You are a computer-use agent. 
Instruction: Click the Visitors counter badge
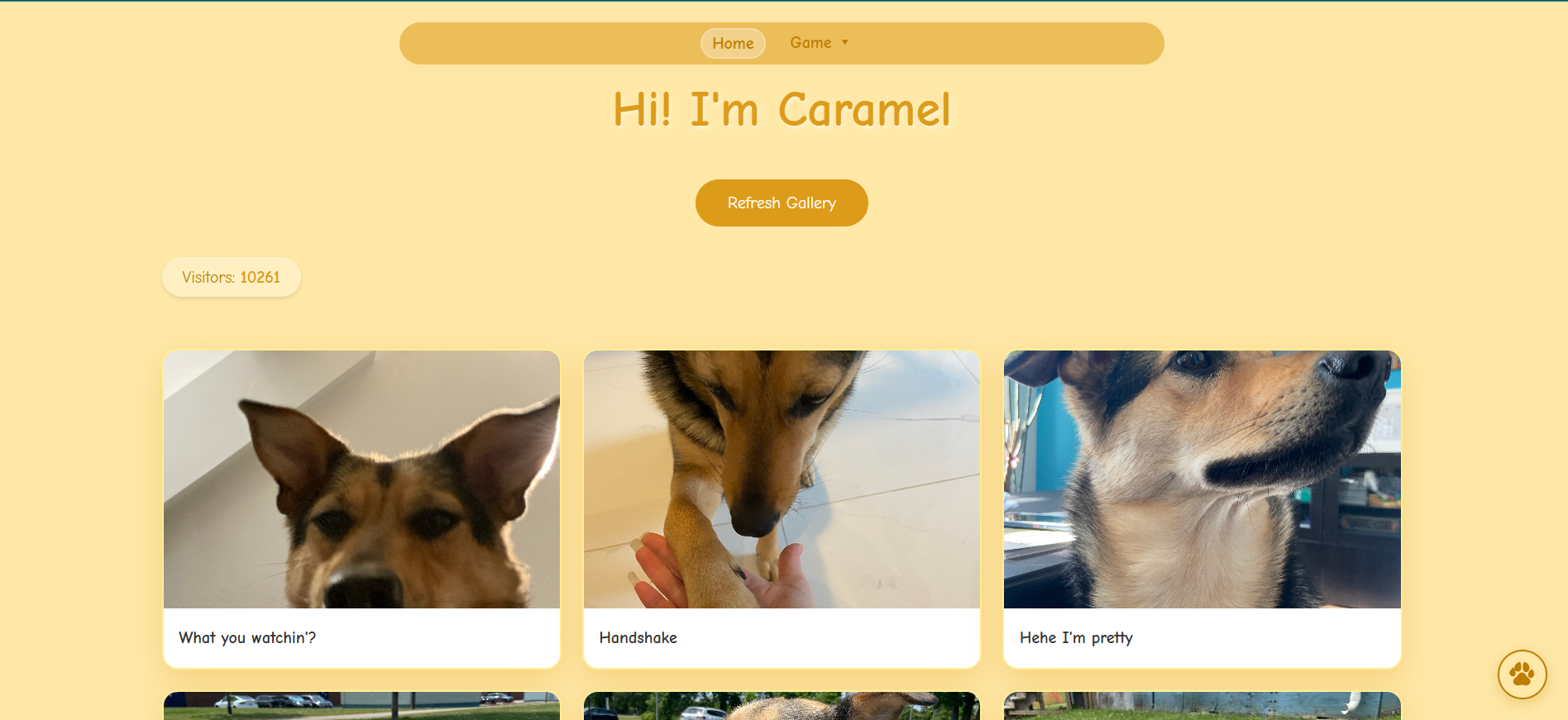[x=232, y=277]
